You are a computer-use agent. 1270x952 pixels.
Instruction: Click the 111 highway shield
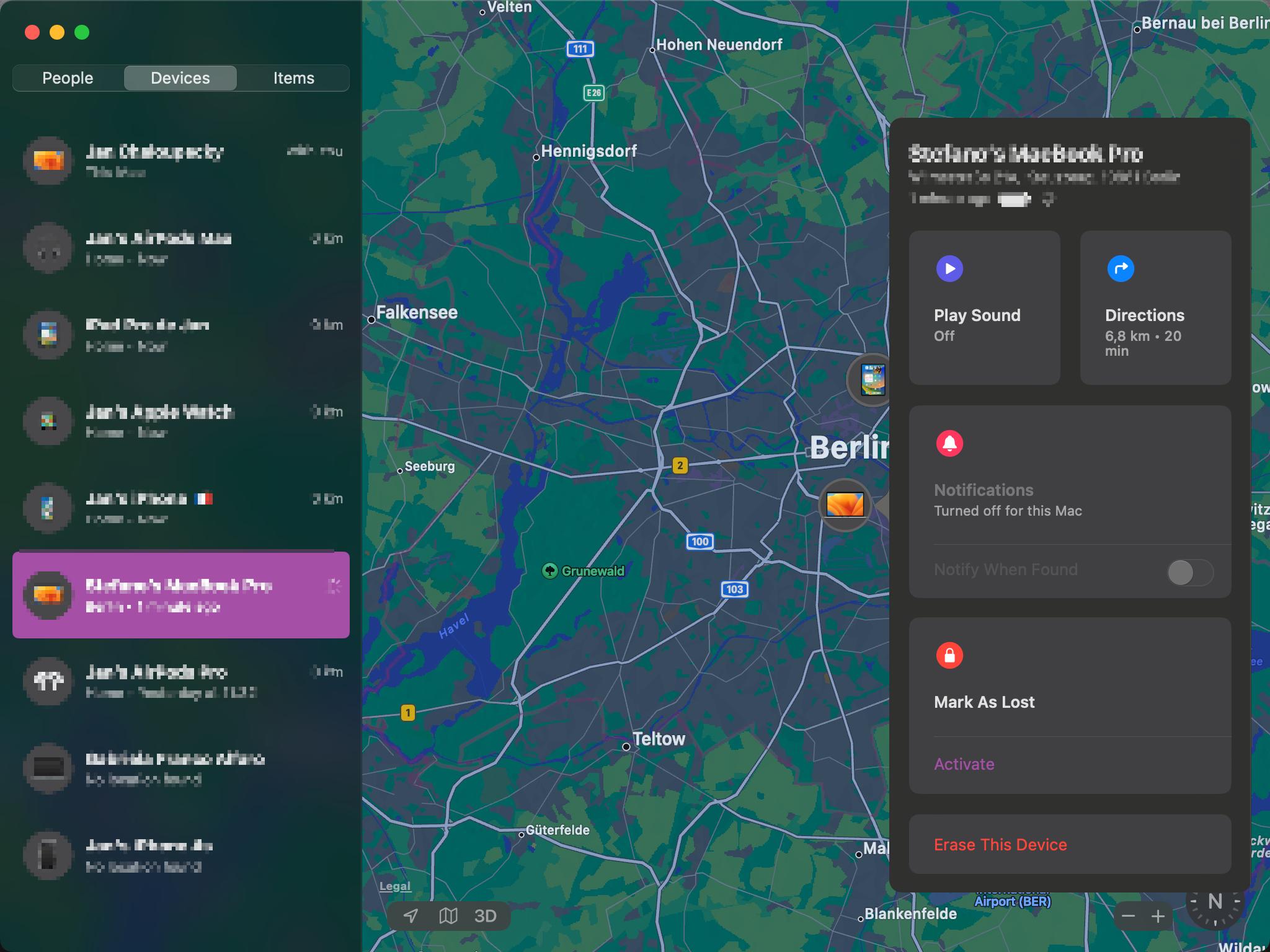point(580,49)
